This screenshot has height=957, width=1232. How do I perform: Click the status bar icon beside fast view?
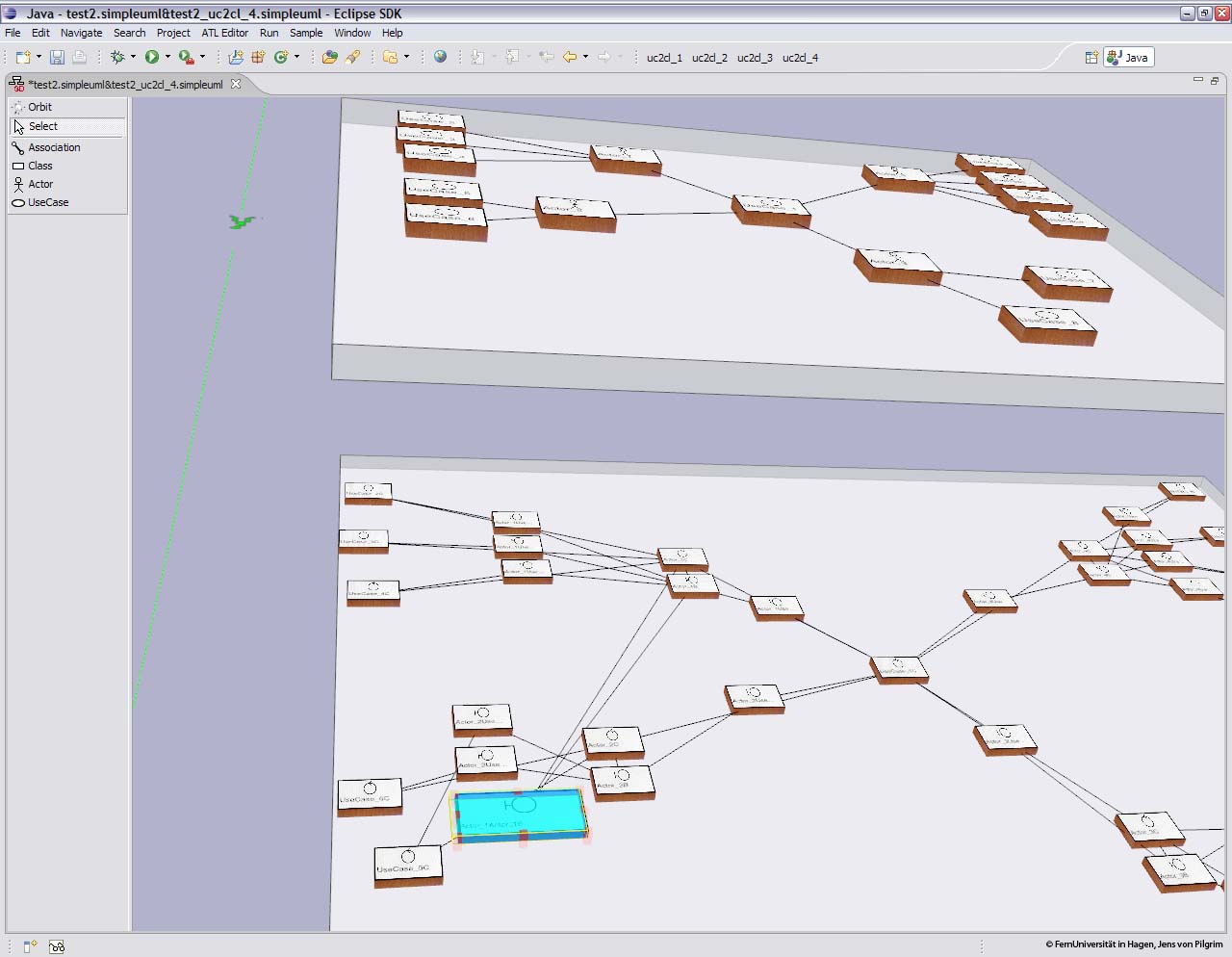(57, 946)
